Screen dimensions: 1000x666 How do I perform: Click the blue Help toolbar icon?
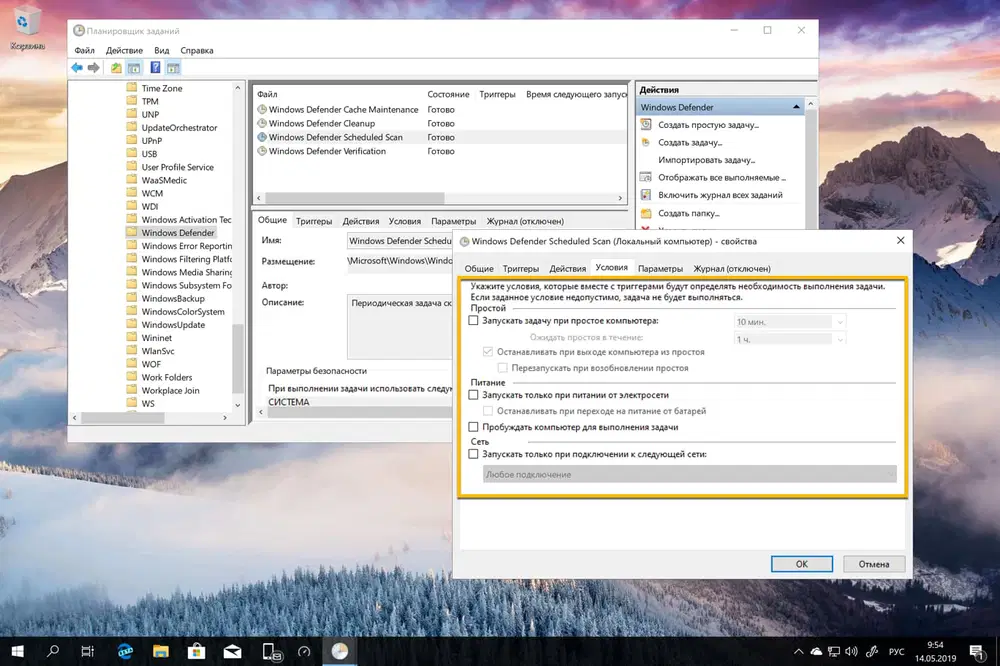pos(155,66)
